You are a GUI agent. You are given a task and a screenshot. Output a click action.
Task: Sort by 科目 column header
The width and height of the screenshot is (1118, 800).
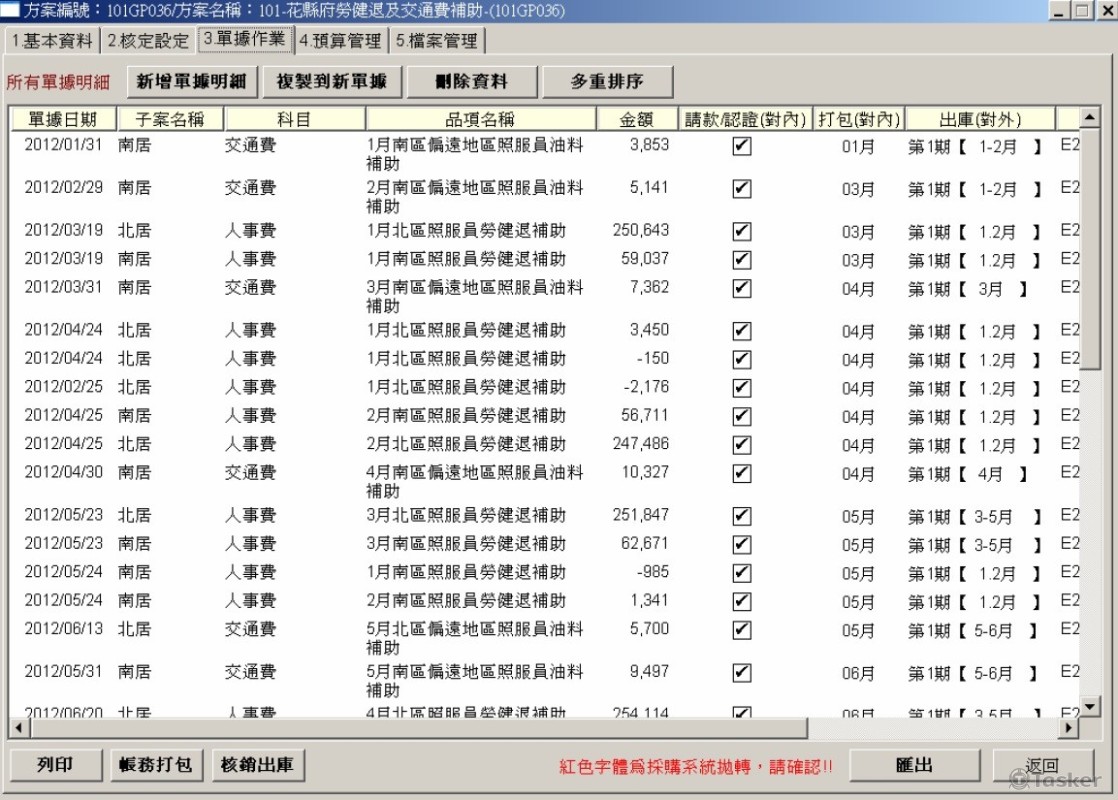tap(294, 119)
